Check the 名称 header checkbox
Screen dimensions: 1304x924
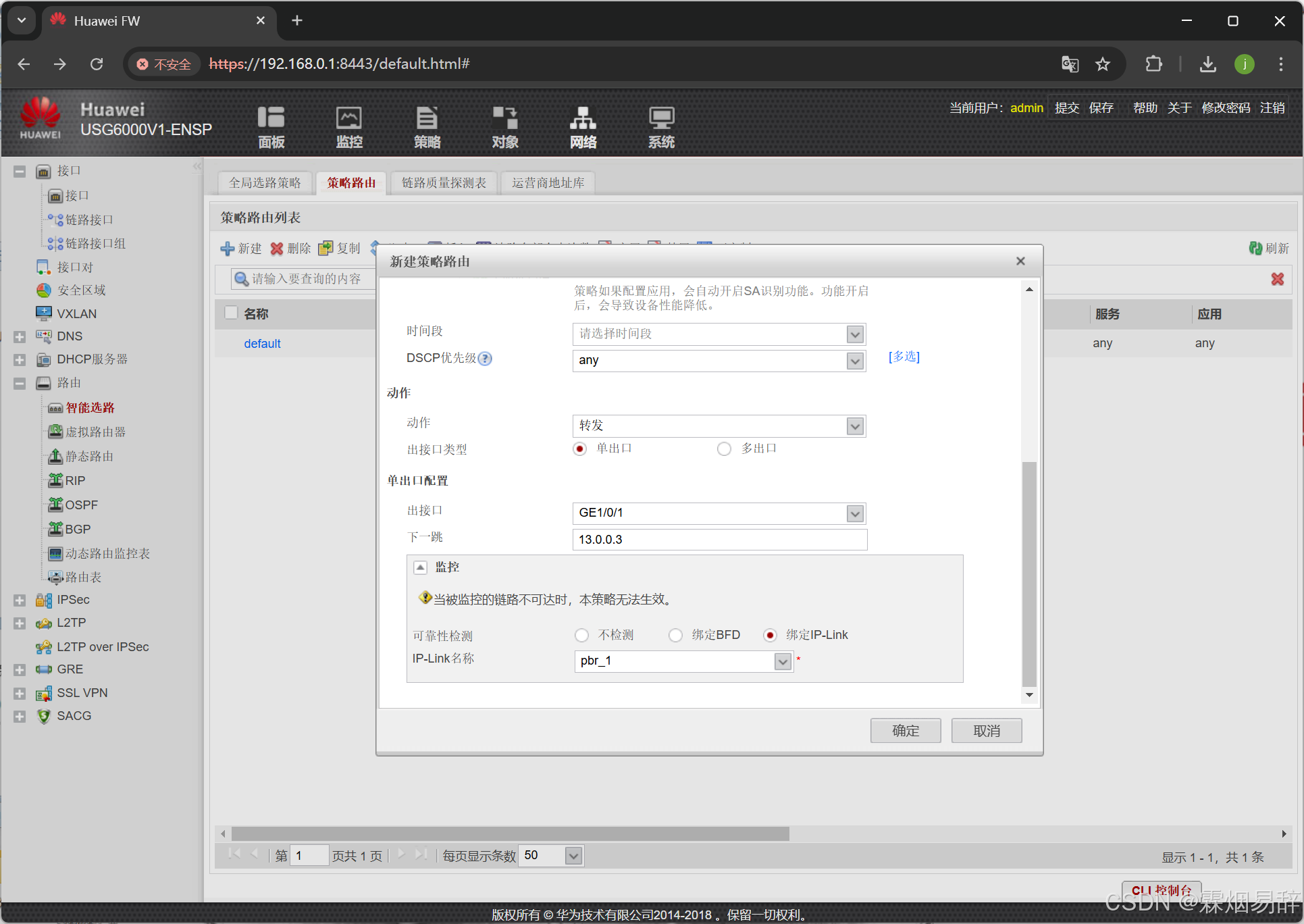click(231, 313)
